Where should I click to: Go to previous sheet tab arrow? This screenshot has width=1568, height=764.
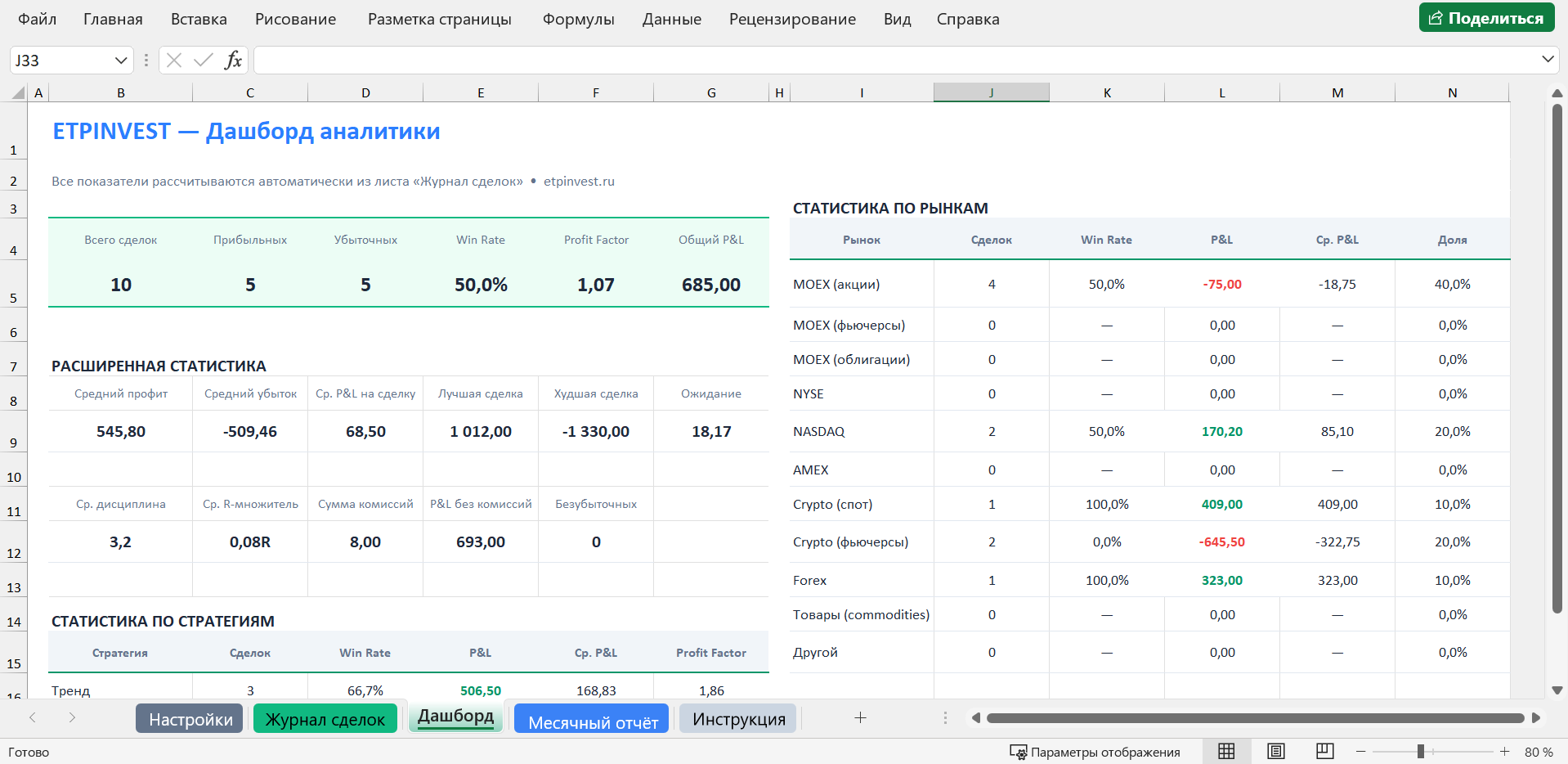[33, 717]
